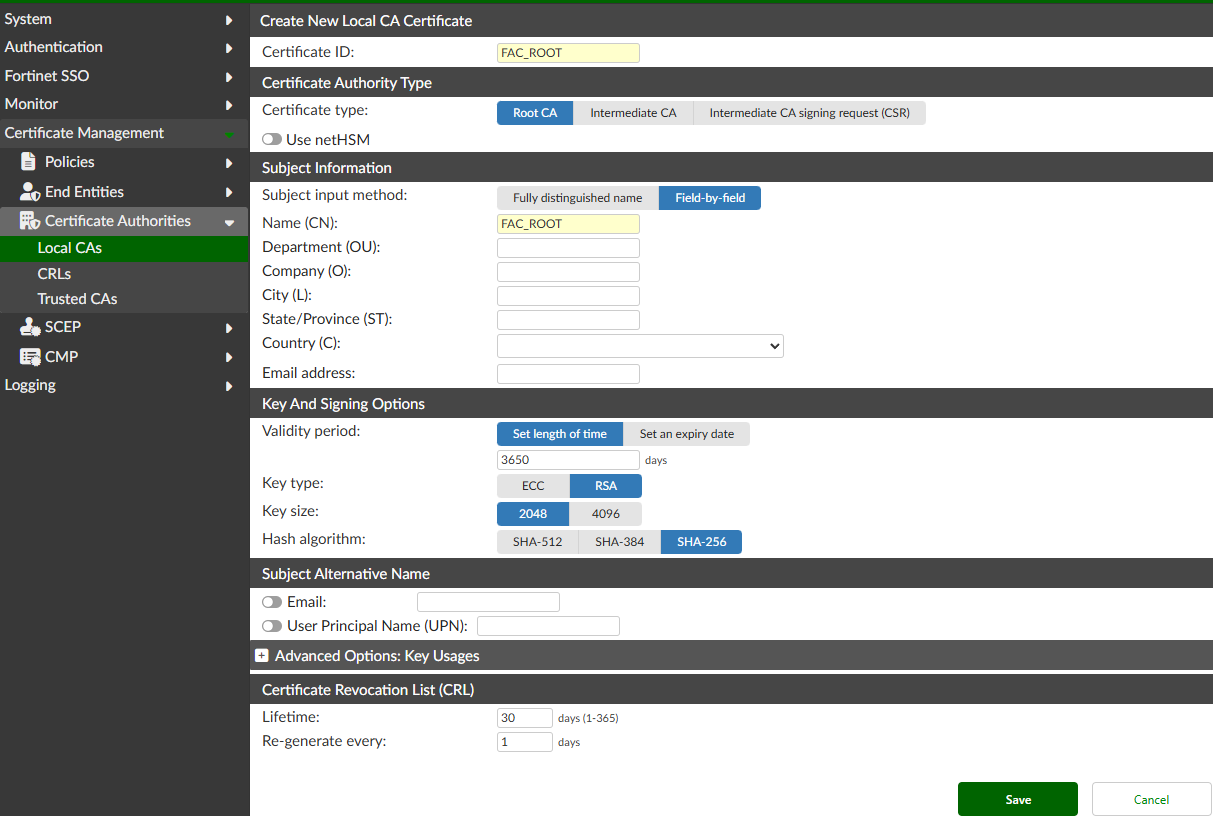
Task: Click the State/Province (ST) field
Action: 568,320
